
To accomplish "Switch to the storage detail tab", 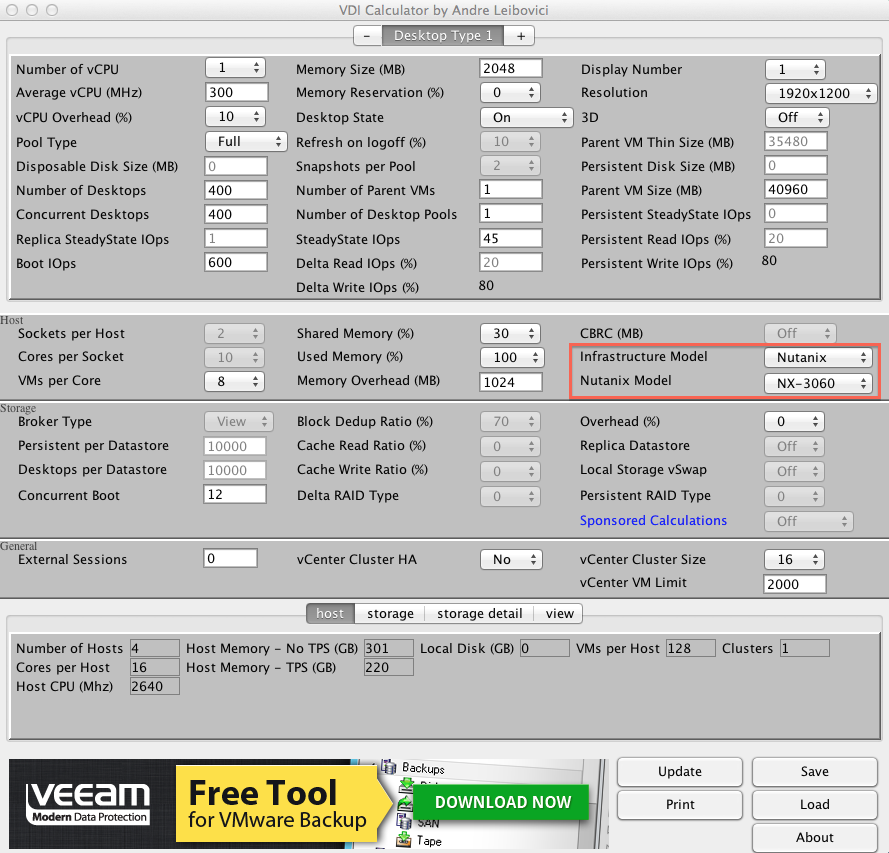I will [479, 613].
